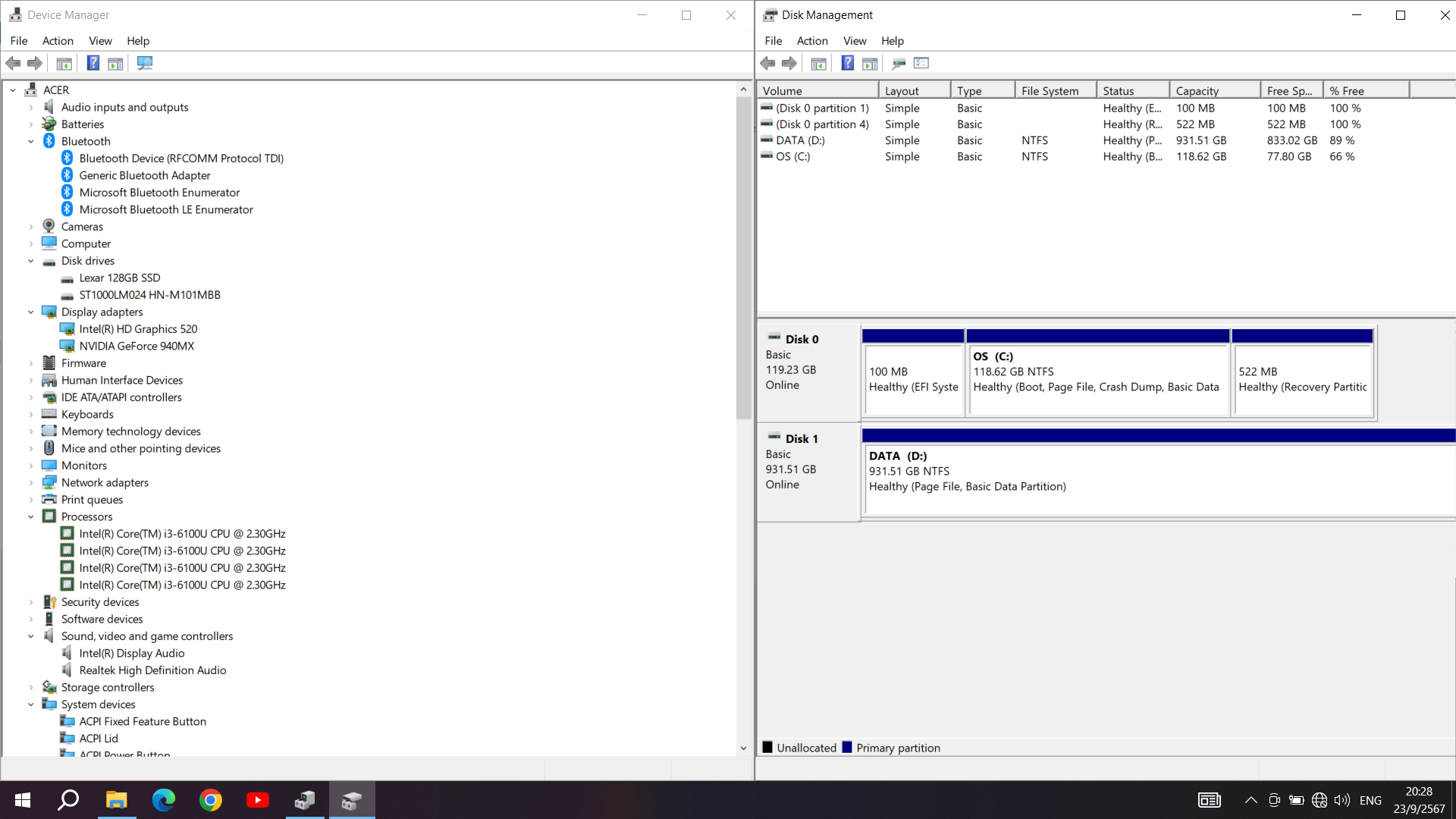Click Device Manager scroll up arrow
Screen dimensions: 1456x819
[x=743, y=89]
